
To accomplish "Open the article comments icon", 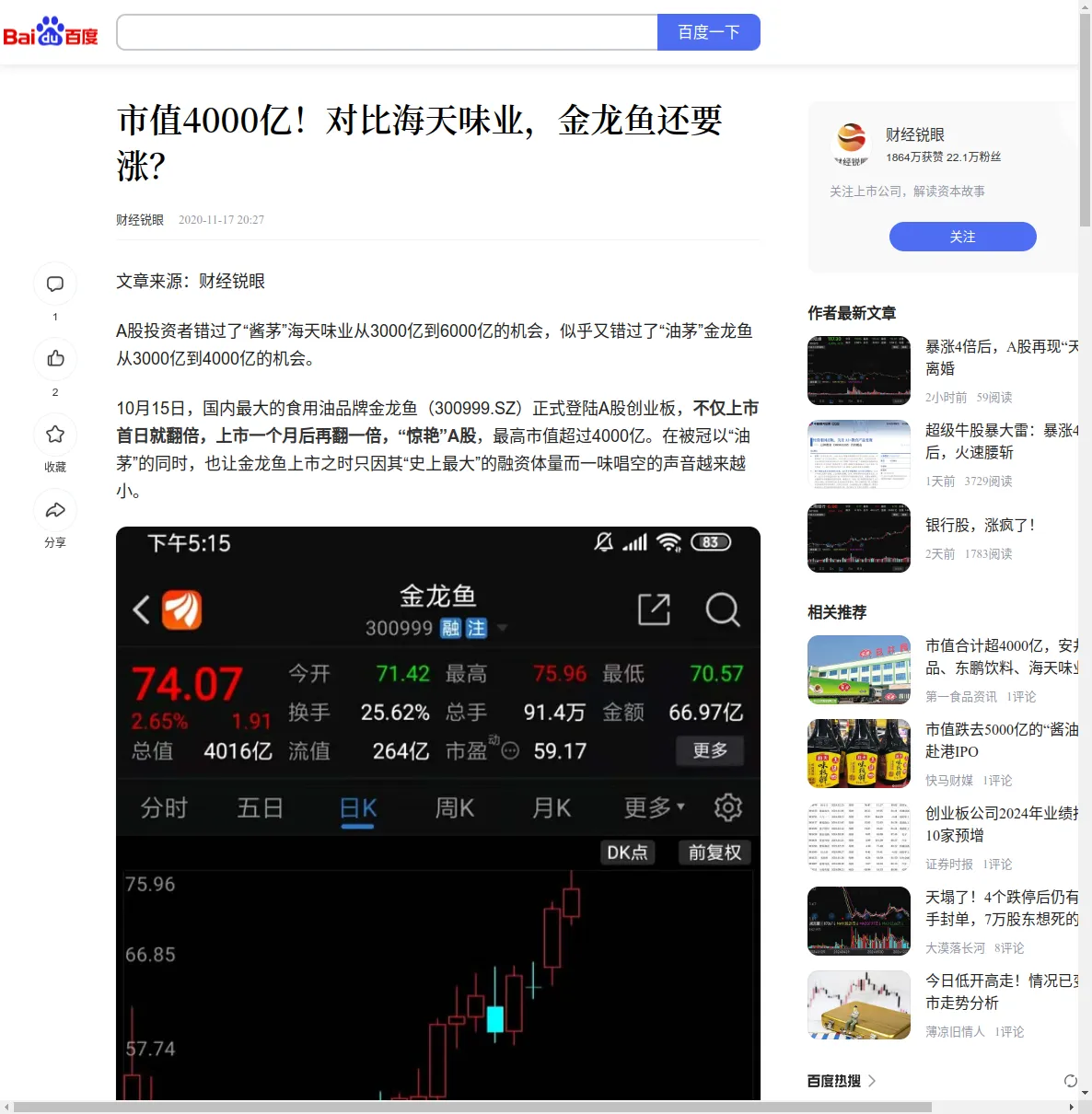I will (x=55, y=284).
